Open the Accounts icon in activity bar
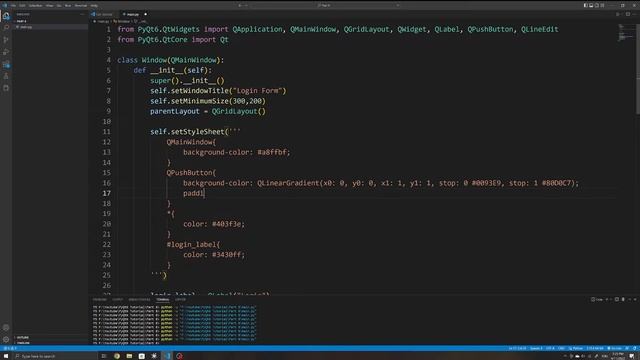Image resolution: width=640 pixels, height=360 pixels. point(6,327)
